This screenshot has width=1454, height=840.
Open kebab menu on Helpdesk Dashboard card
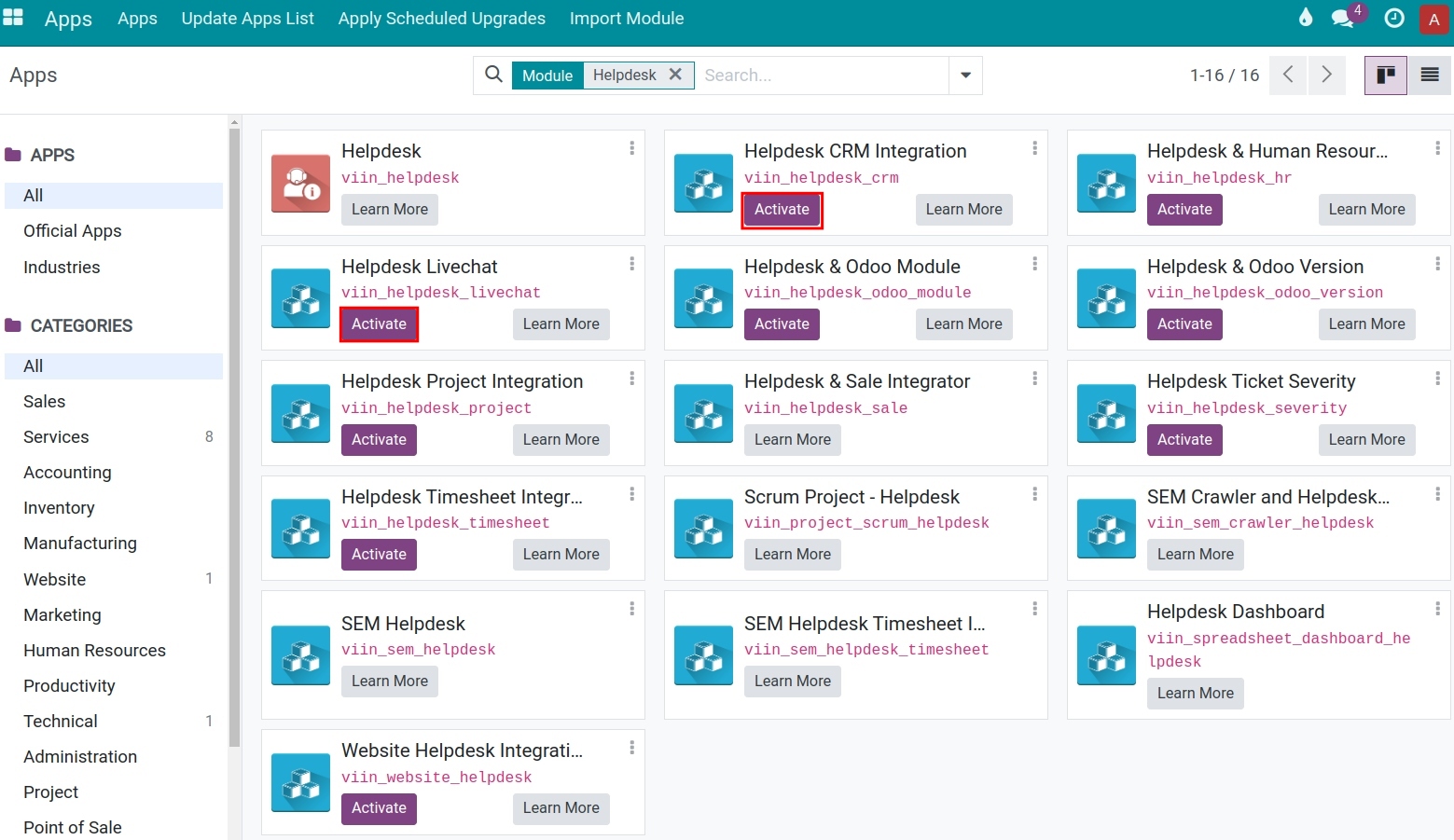tap(1438, 609)
